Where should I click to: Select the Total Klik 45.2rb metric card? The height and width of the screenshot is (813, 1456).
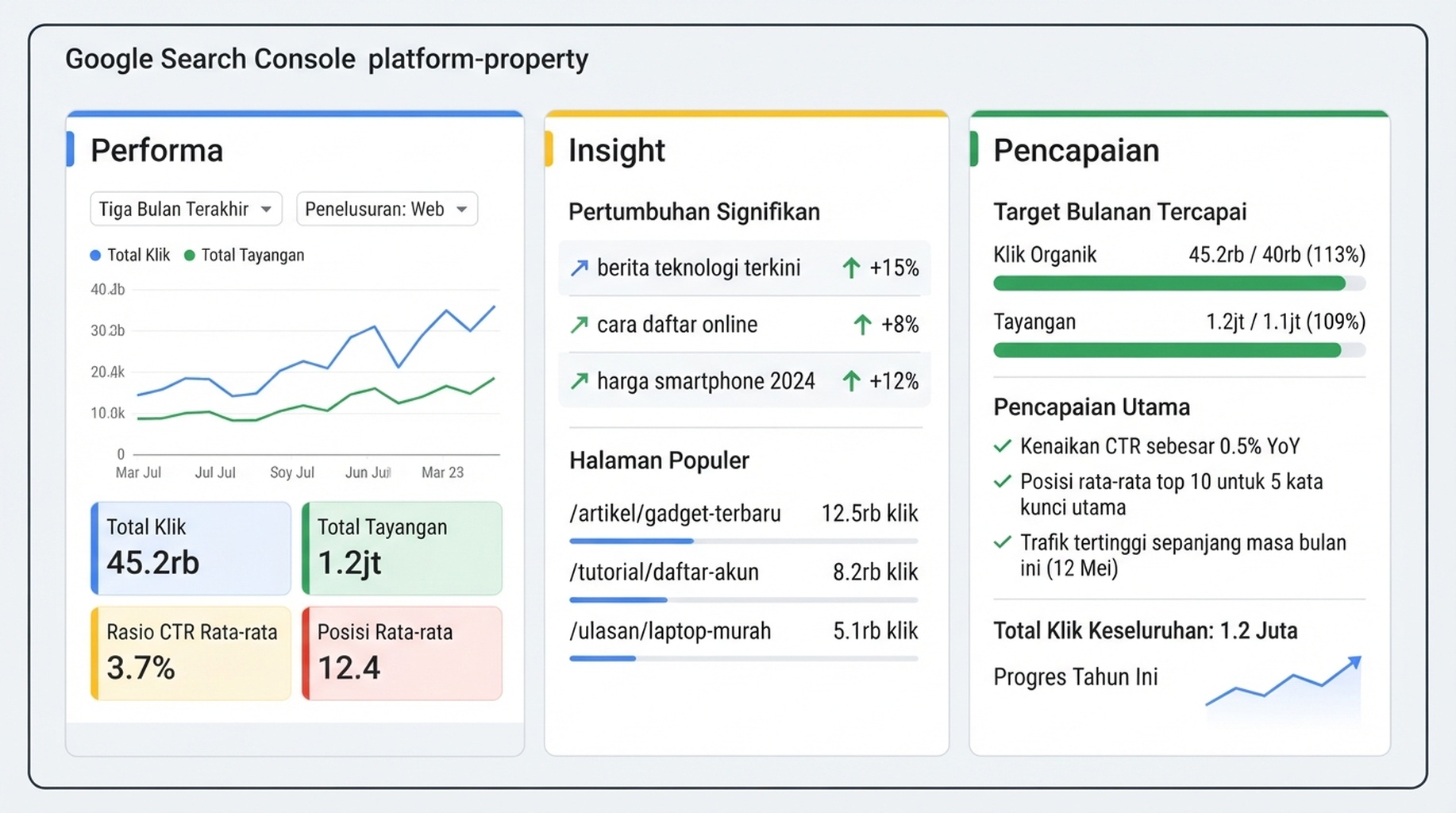point(191,548)
